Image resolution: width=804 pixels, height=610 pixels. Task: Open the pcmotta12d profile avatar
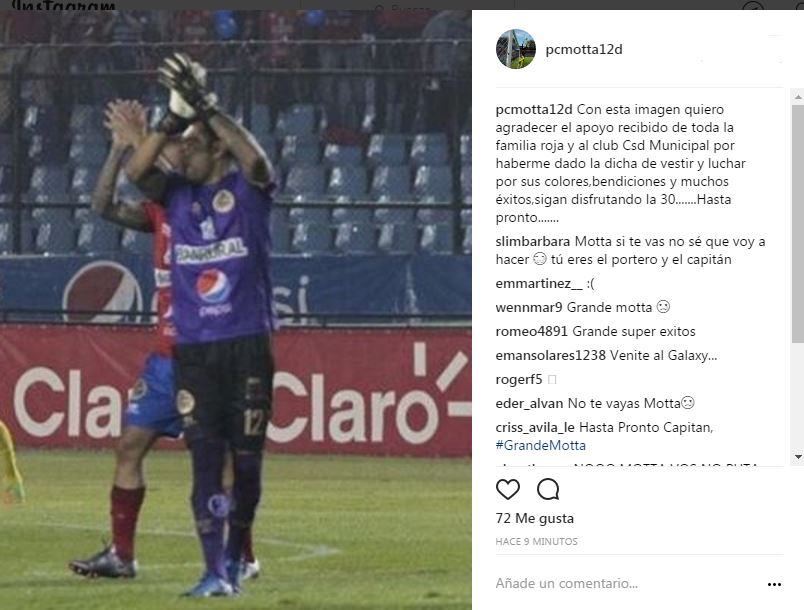[x=516, y=49]
